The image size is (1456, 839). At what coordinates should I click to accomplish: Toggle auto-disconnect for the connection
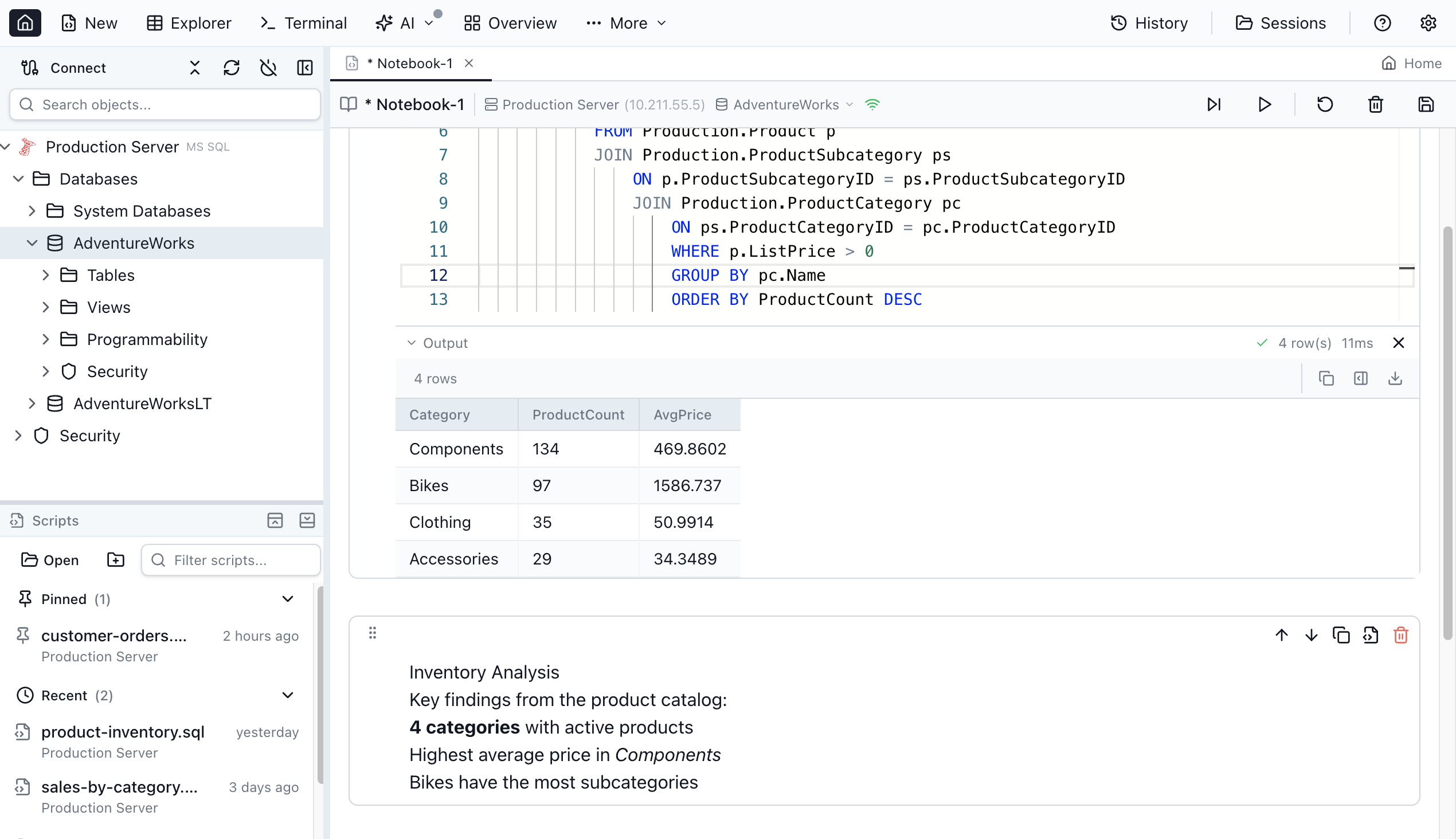269,68
